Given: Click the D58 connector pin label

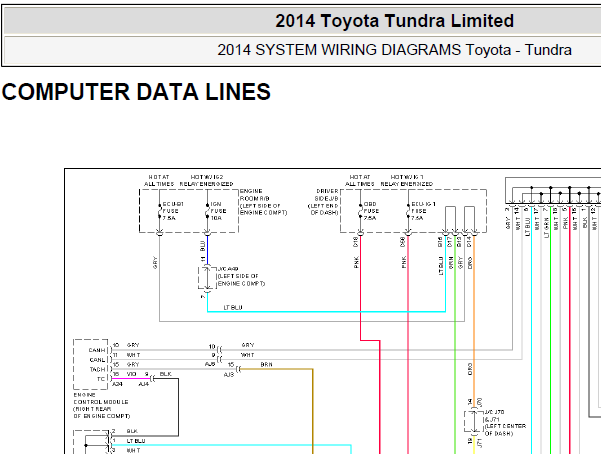Looking at the screenshot, I should point(403,242).
